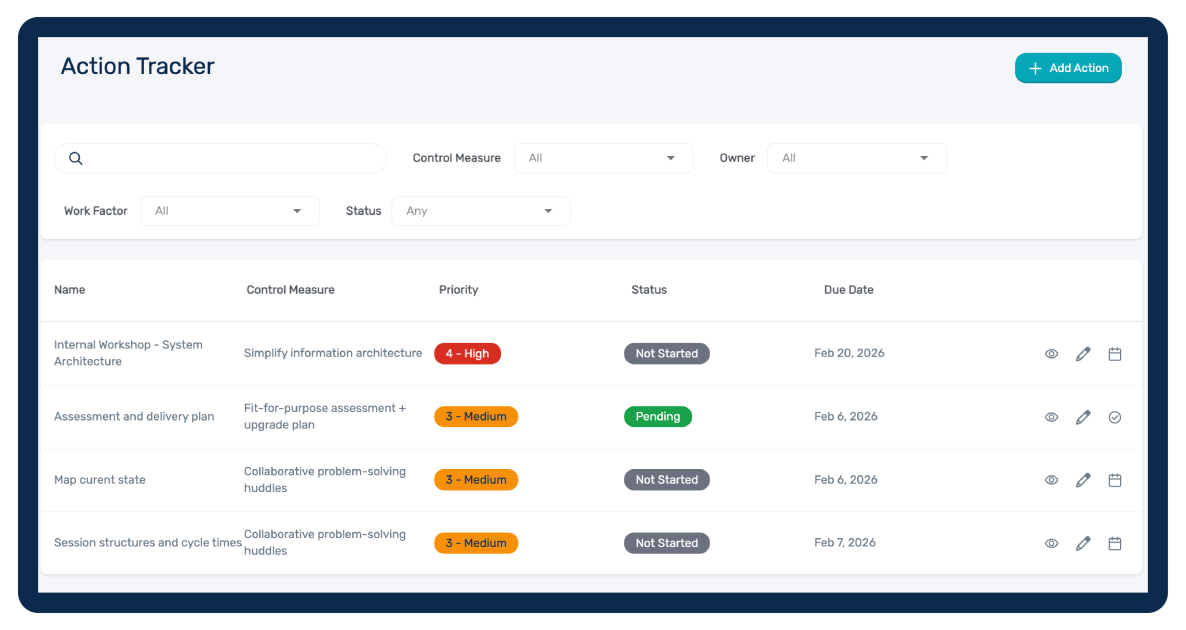The height and width of the screenshot is (630, 1186).
Task: View Session structures row via eye icon
Action: pyautogui.click(x=1051, y=543)
